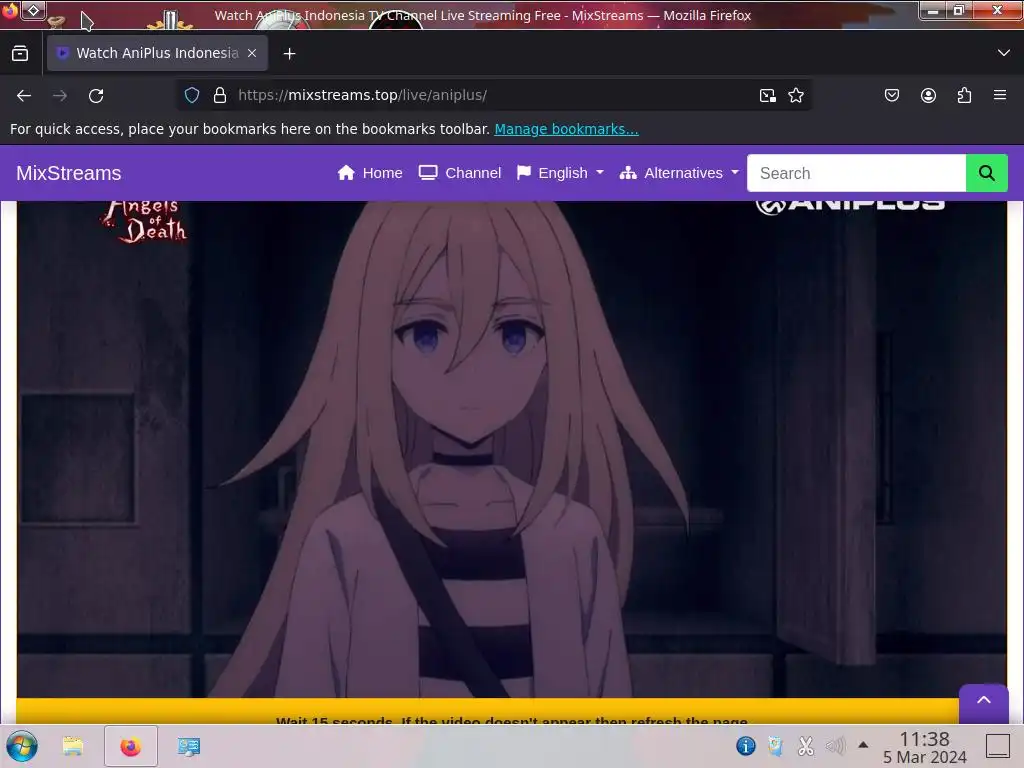Expand the Alternatives dropdown
1024x768 pixels.
[679, 173]
